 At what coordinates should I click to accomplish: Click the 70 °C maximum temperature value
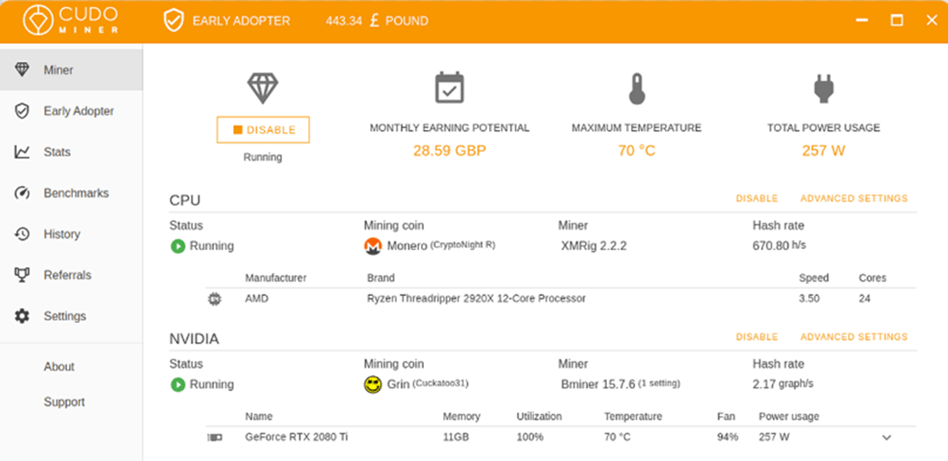[637, 151]
